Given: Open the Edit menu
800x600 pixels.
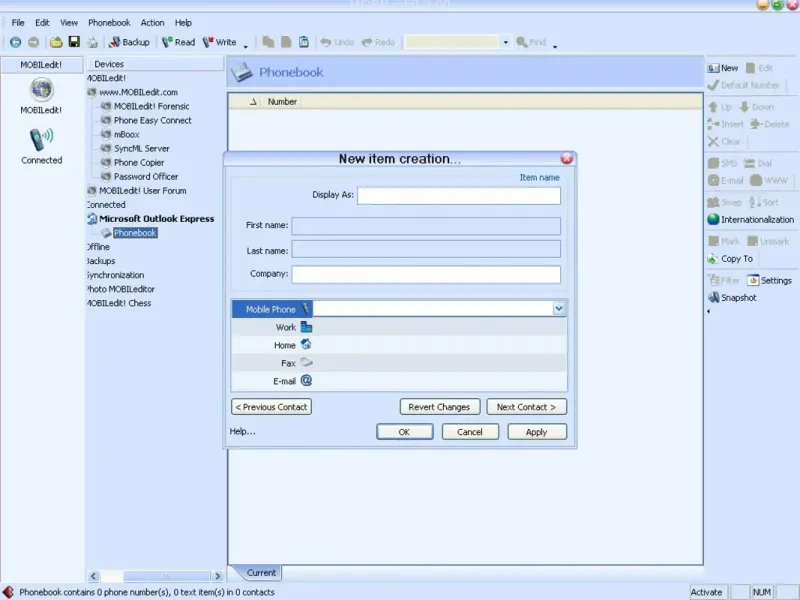Looking at the screenshot, I should pos(42,23).
